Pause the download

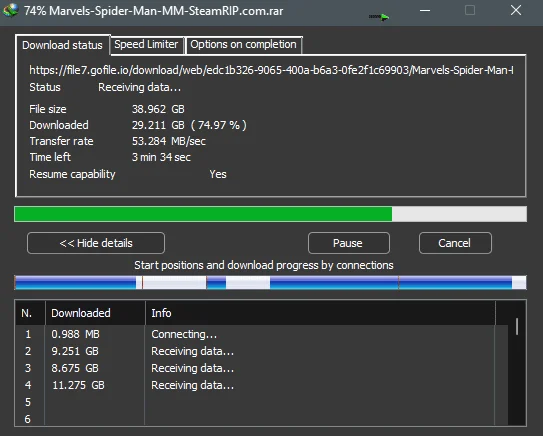click(348, 243)
